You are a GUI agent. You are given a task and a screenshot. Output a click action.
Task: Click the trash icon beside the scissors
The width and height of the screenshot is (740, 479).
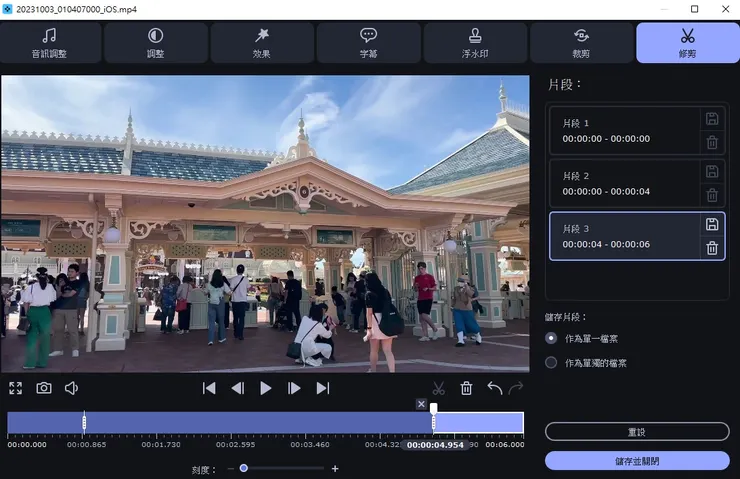coord(466,388)
